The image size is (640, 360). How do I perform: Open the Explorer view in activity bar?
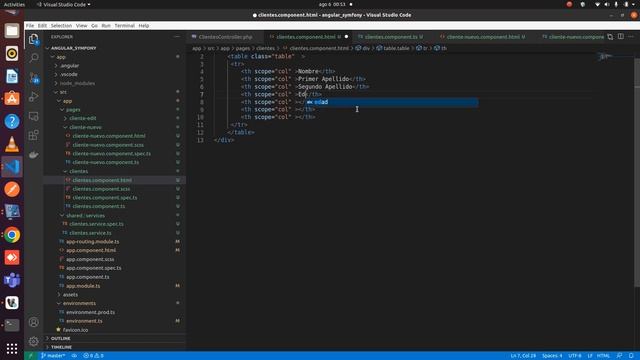[x=33, y=39]
